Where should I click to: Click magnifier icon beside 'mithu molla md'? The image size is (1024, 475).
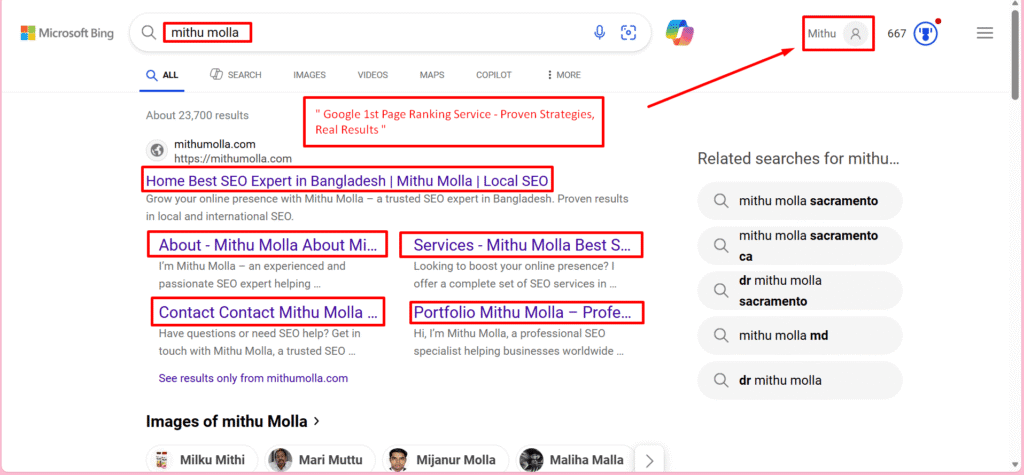[x=721, y=336]
